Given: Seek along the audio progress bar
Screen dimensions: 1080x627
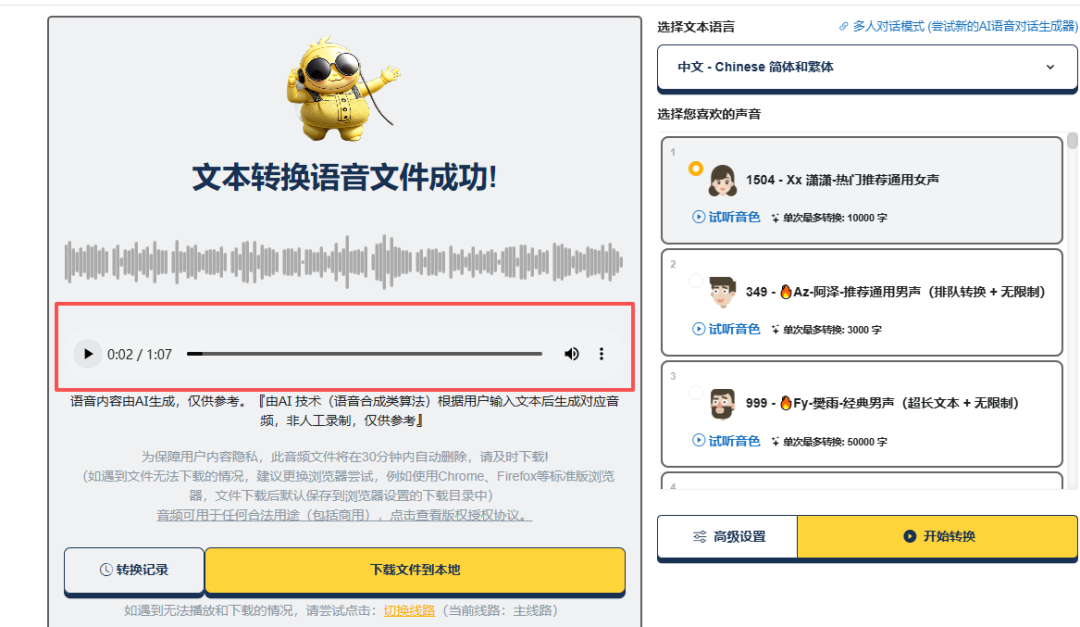Looking at the screenshot, I should click(x=364, y=354).
